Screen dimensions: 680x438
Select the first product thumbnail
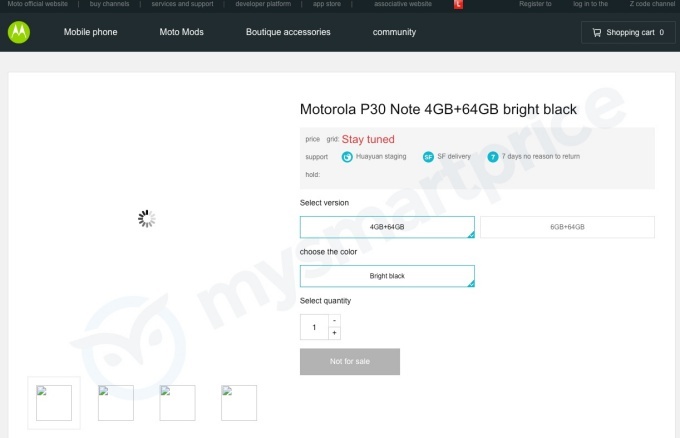54,403
